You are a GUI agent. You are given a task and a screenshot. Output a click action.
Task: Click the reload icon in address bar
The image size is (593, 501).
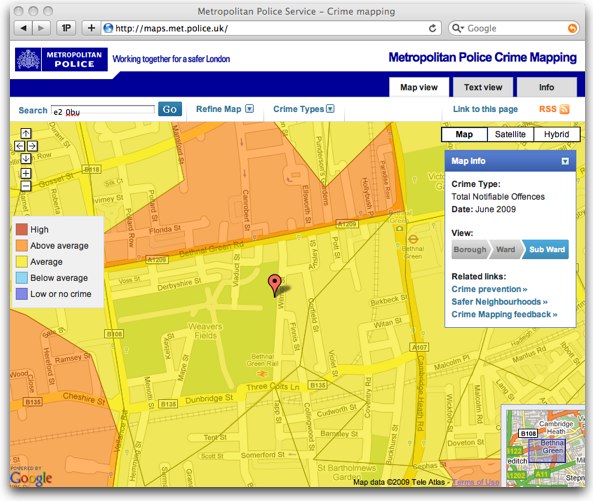coord(432,28)
